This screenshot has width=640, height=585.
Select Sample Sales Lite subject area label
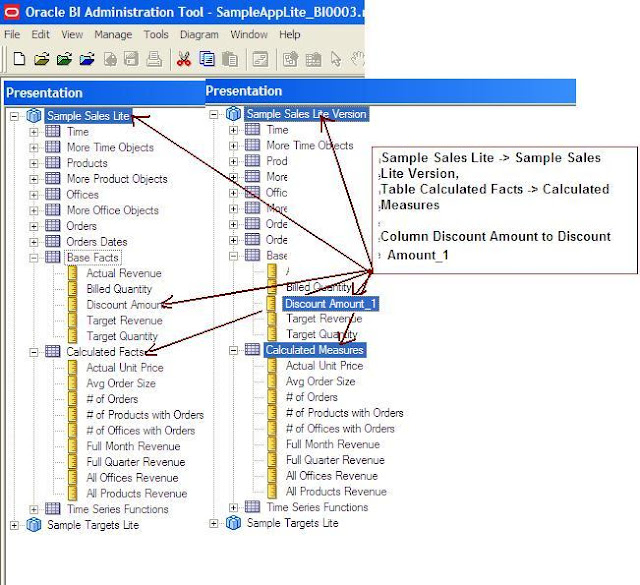pyautogui.click(x=88, y=116)
